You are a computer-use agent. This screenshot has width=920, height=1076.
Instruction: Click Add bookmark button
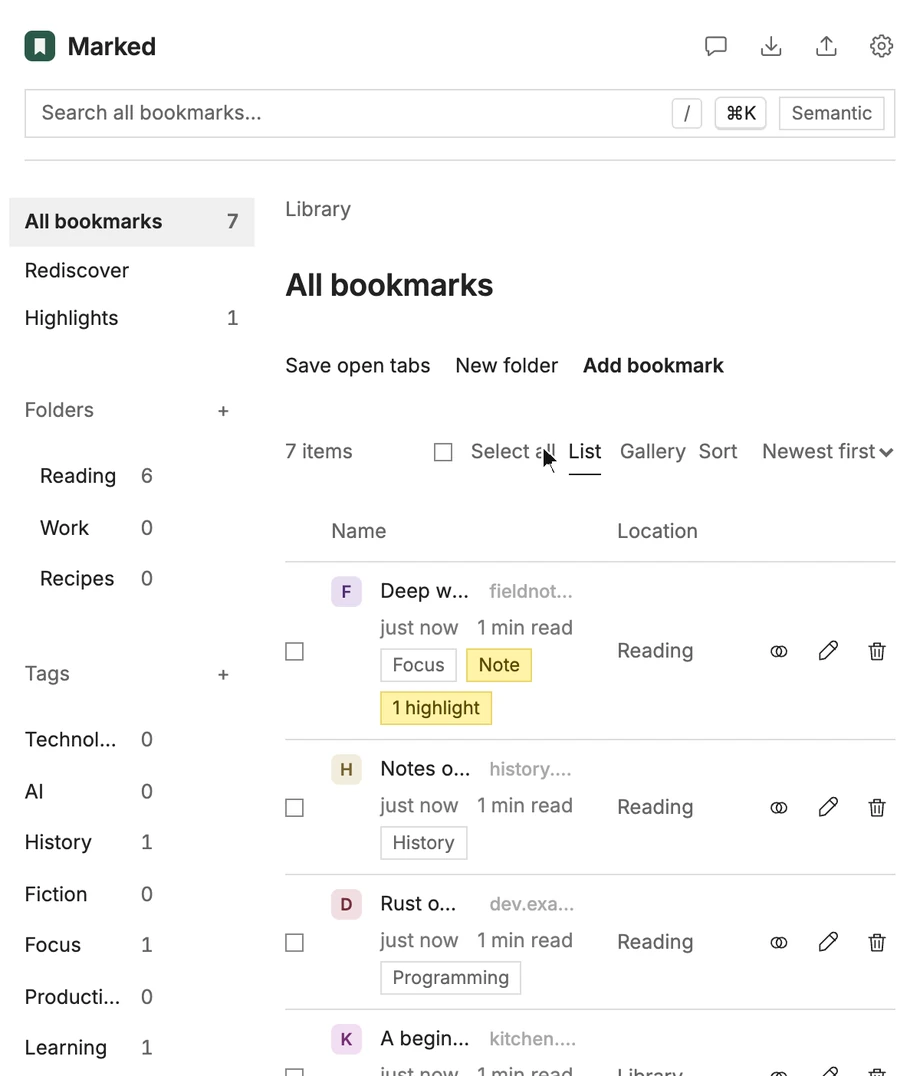tap(653, 366)
